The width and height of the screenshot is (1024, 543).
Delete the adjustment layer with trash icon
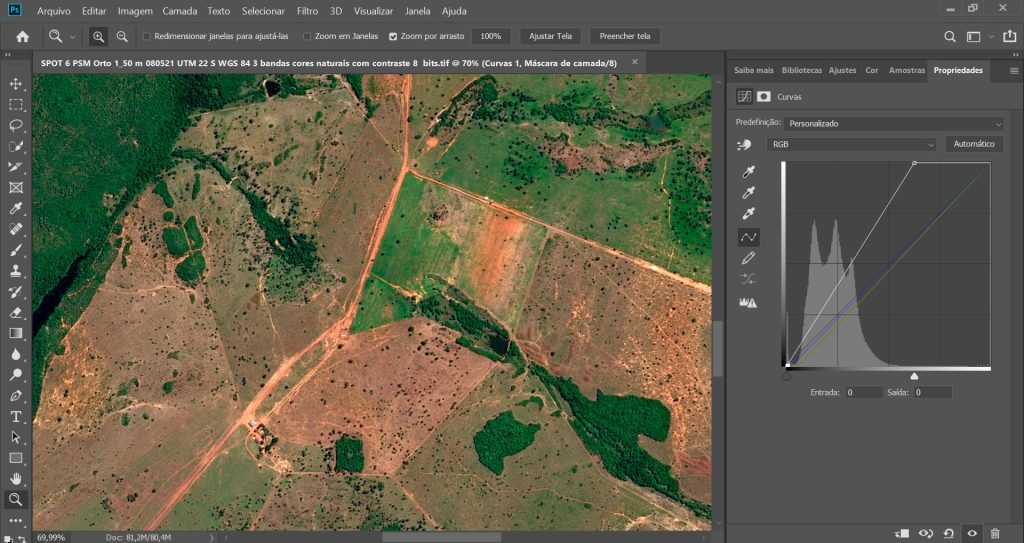(994, 534)
